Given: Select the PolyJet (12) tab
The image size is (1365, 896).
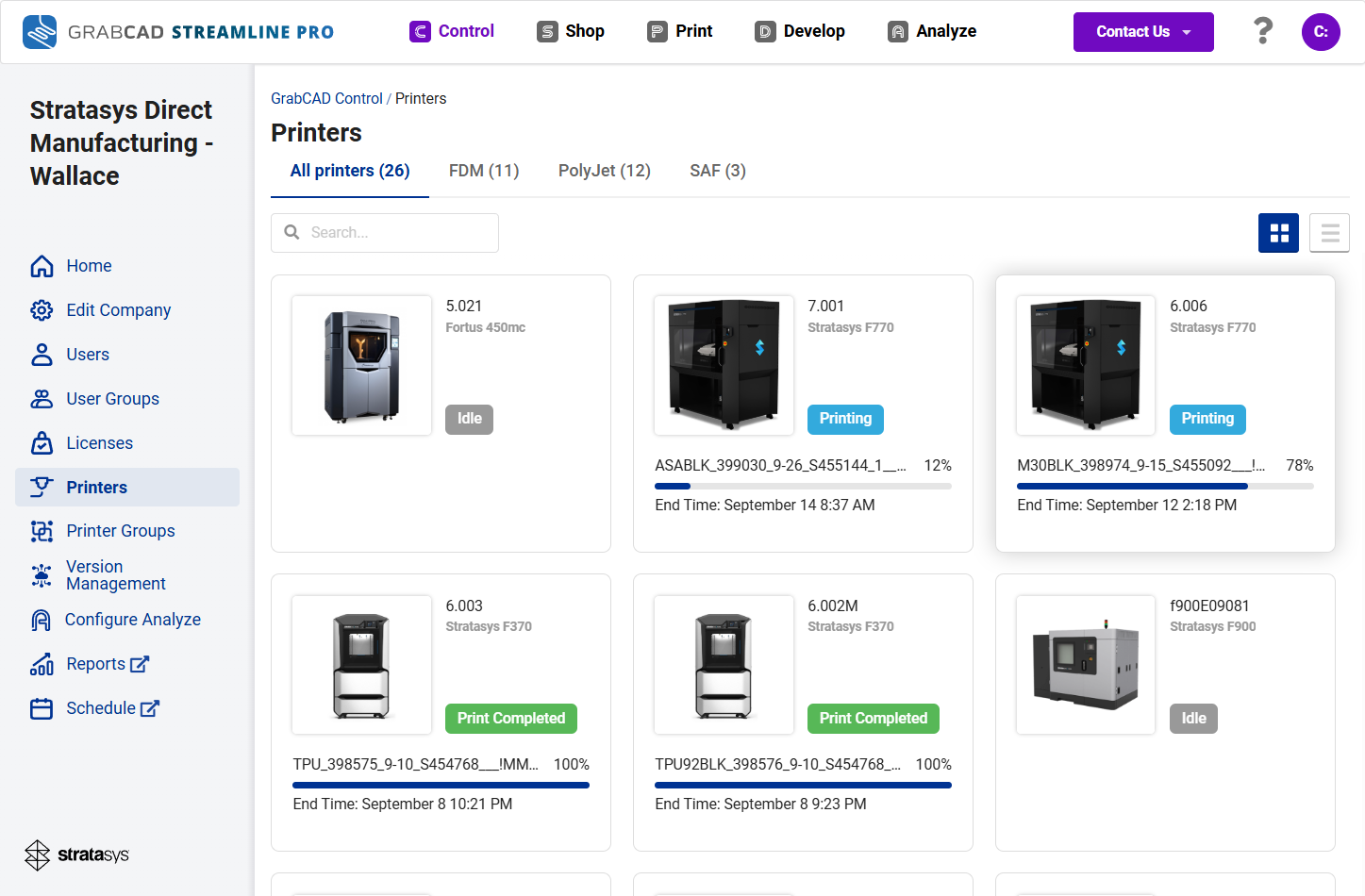Looking at the screenshot, I should tap(605, 171).
